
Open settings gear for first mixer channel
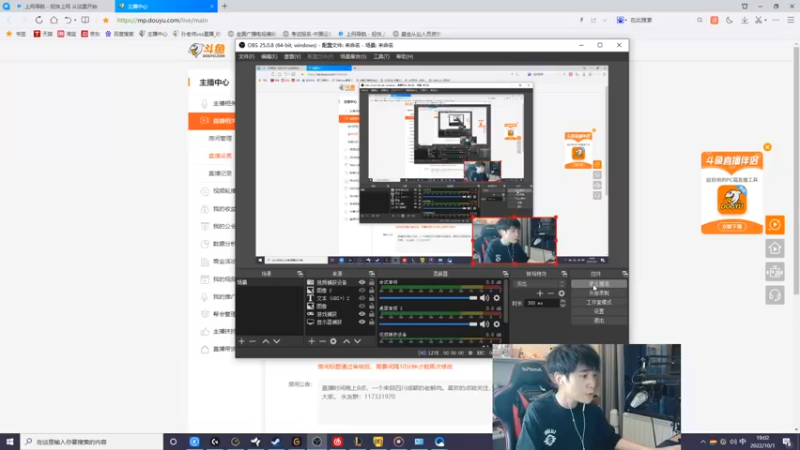(x=496, y=298)
